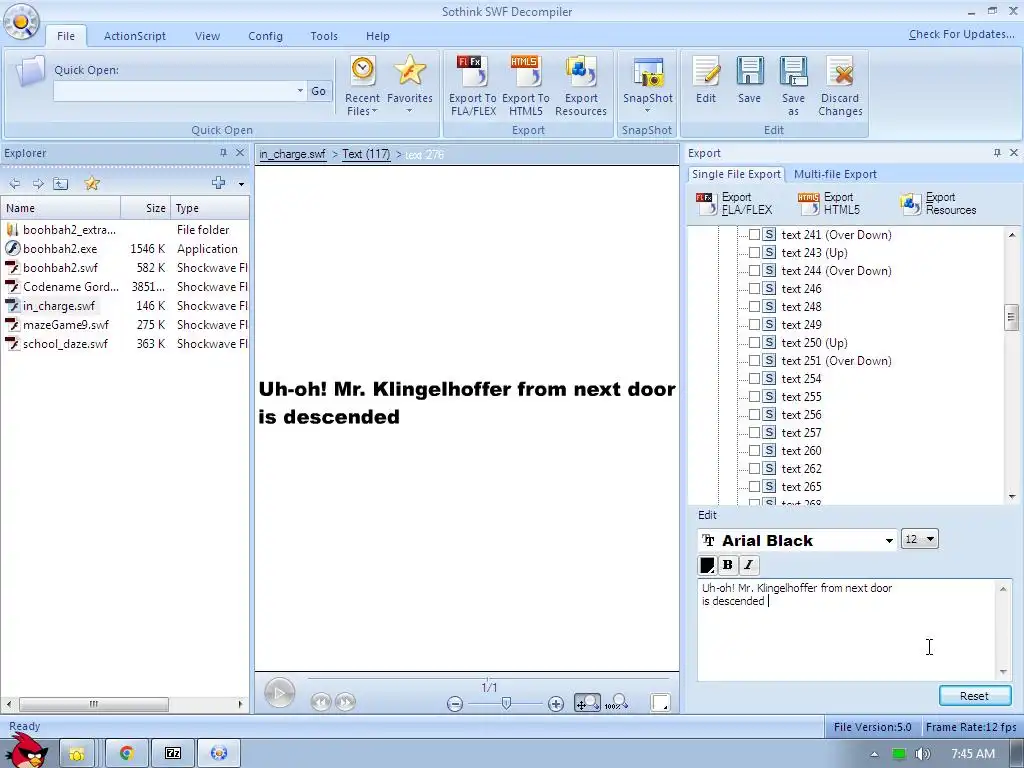Click the zoom slider handle
This screenshot has width=1024, height=768.
point(505,703)
